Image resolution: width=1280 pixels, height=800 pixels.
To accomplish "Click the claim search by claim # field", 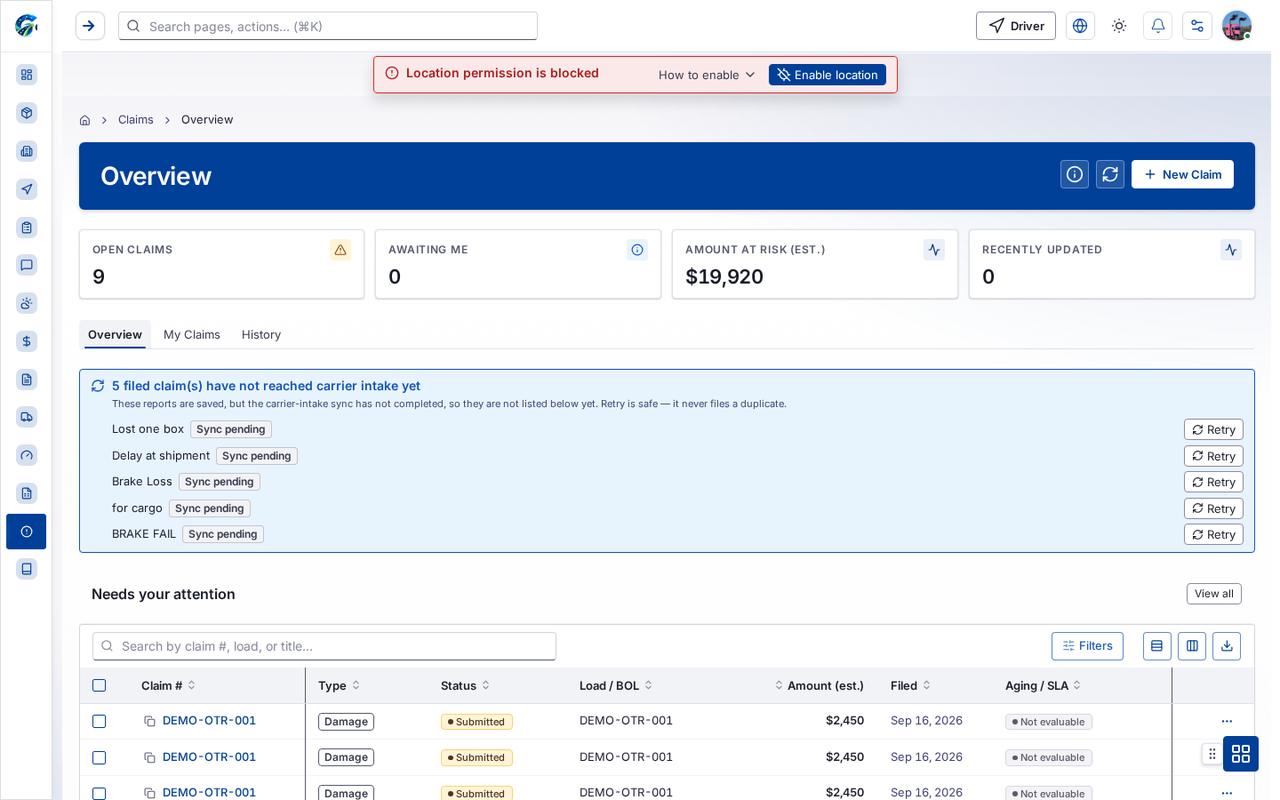I will [x=324, y=646].
